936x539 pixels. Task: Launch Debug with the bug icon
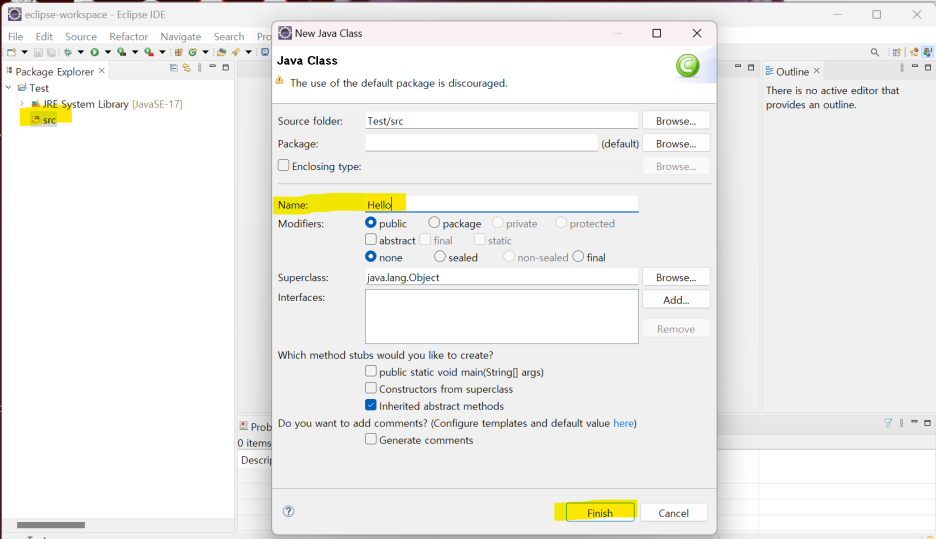pos(67,52)
